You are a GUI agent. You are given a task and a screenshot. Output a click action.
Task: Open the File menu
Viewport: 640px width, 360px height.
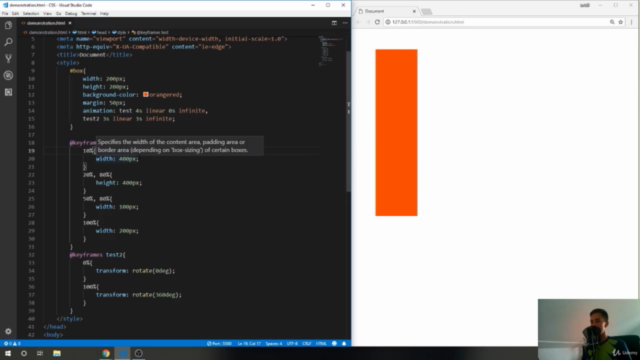point(5,13)
